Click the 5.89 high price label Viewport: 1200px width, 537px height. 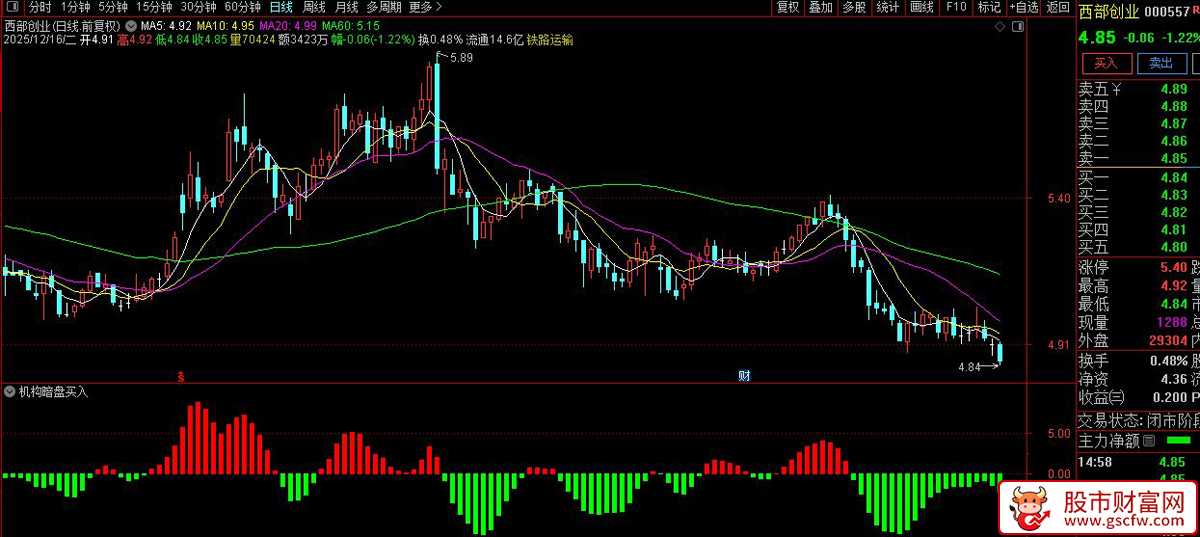[x=461, y=59]
